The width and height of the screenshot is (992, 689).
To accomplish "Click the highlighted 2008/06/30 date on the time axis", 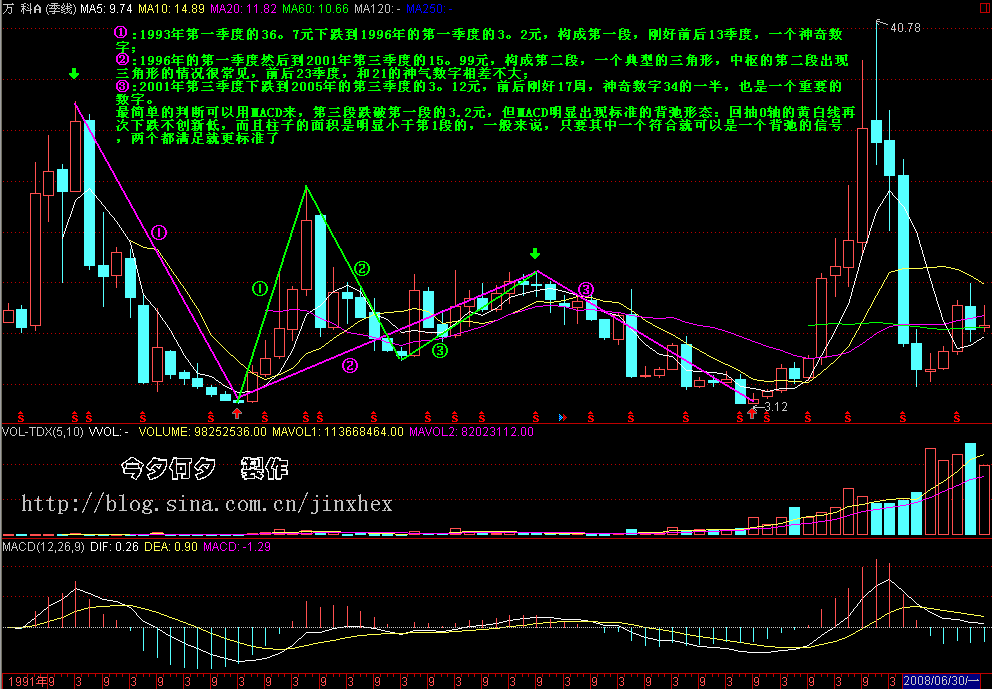I will point(945,680).
